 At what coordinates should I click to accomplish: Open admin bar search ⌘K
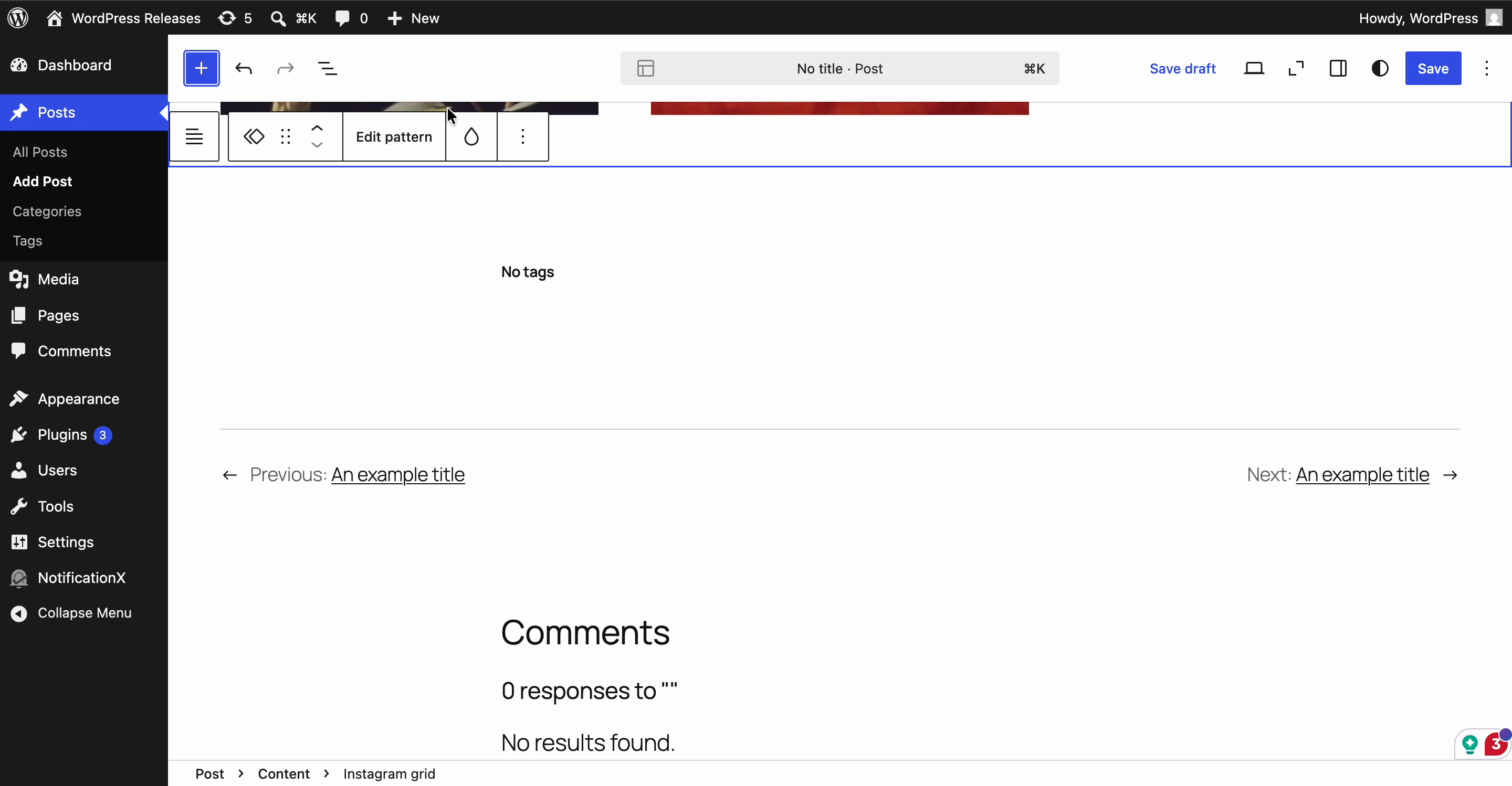[293, 18]
